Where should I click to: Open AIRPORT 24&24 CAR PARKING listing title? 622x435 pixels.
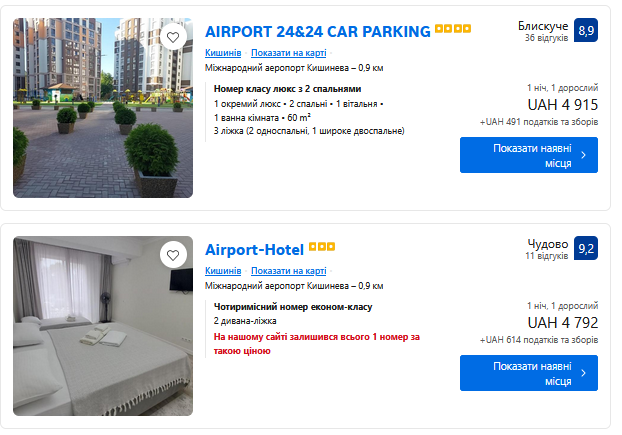[317, 31]
